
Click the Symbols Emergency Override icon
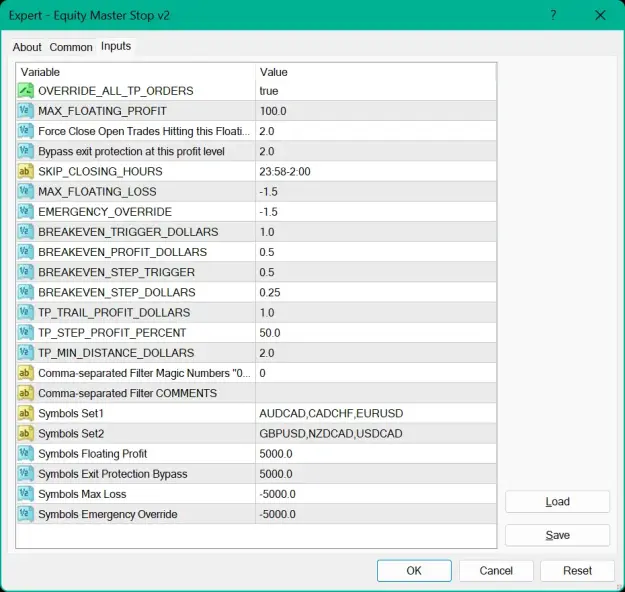pos(26,514)
